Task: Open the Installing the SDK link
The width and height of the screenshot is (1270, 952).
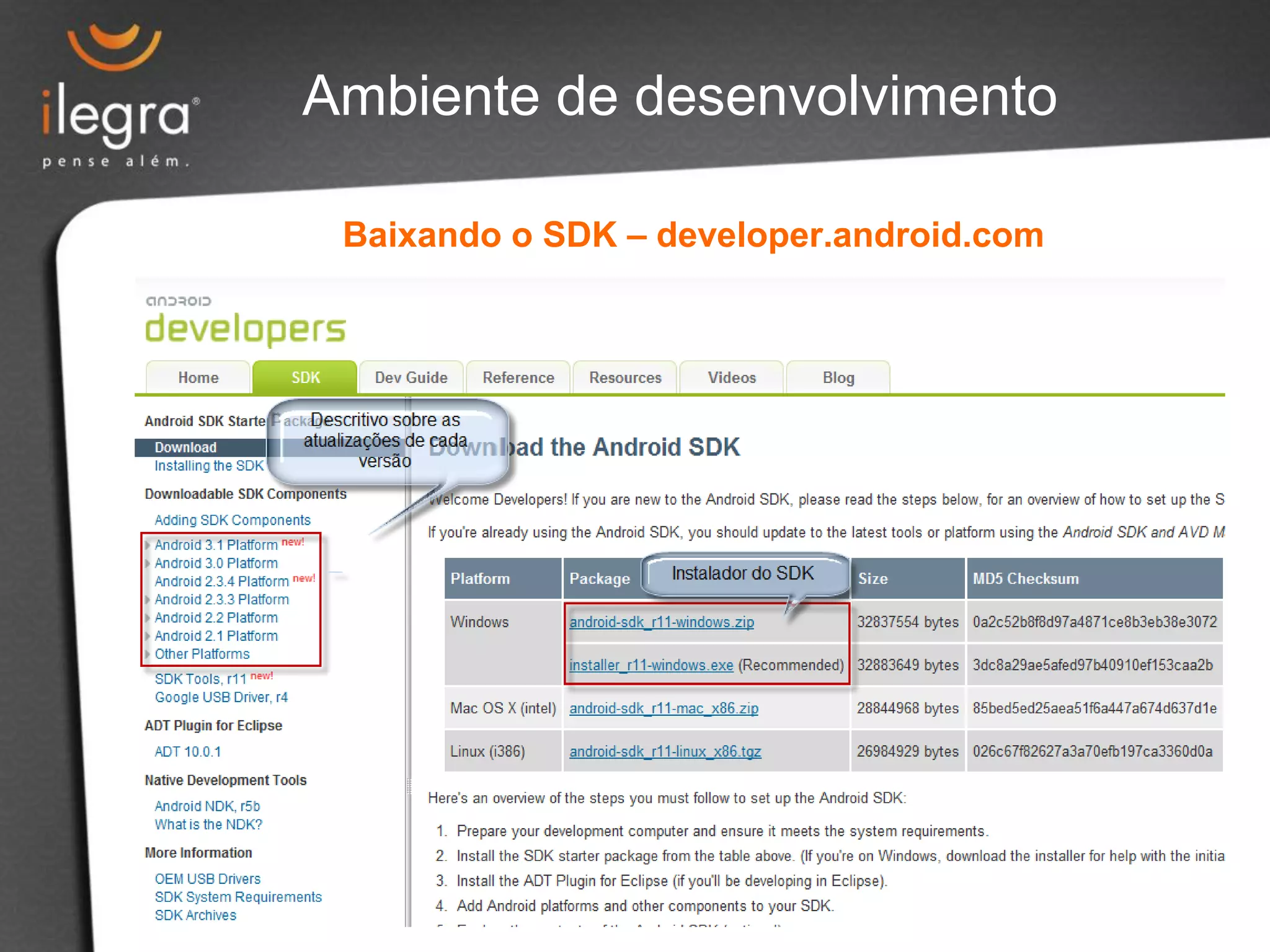Action: (209, 465)
